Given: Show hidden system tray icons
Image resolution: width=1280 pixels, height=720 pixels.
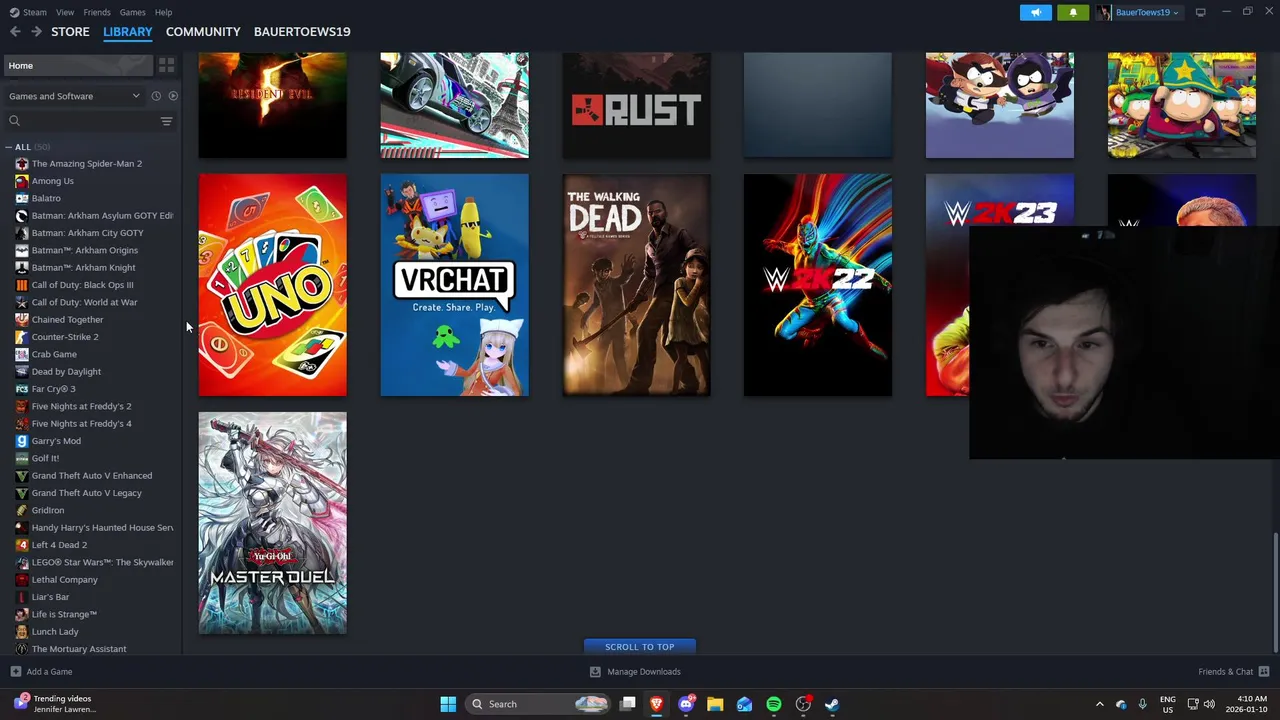Looking at the screenshot, I should point(1099,704).
